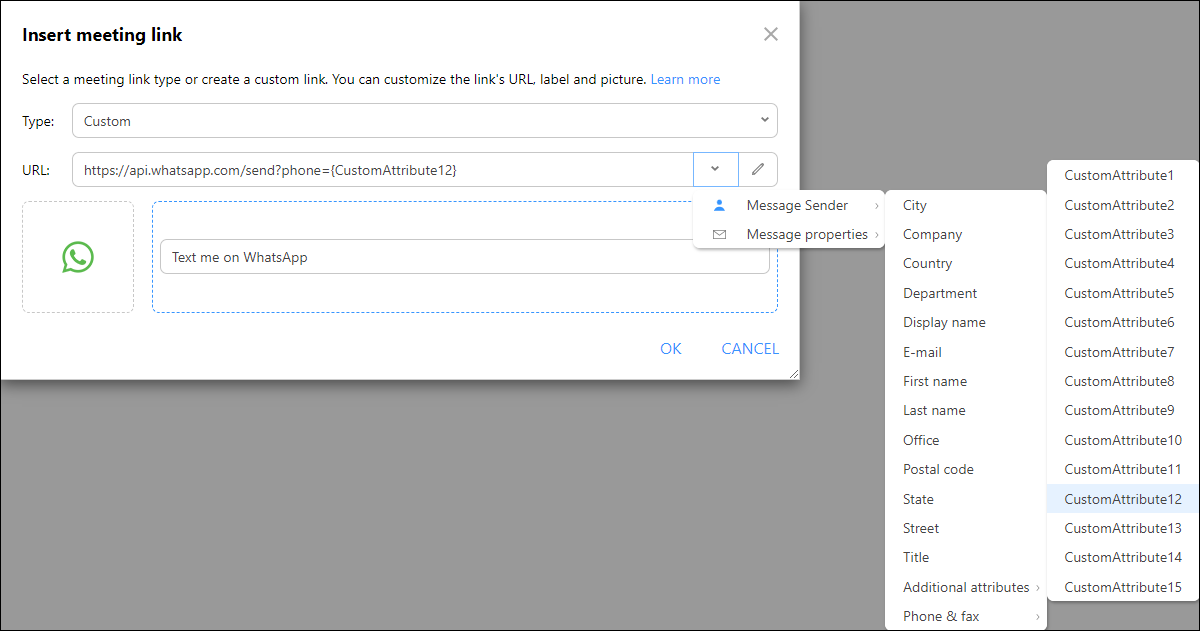1200x631 pixels.
Task: Choose CustomAttribute6
Action: click(x=1123, y=322)
